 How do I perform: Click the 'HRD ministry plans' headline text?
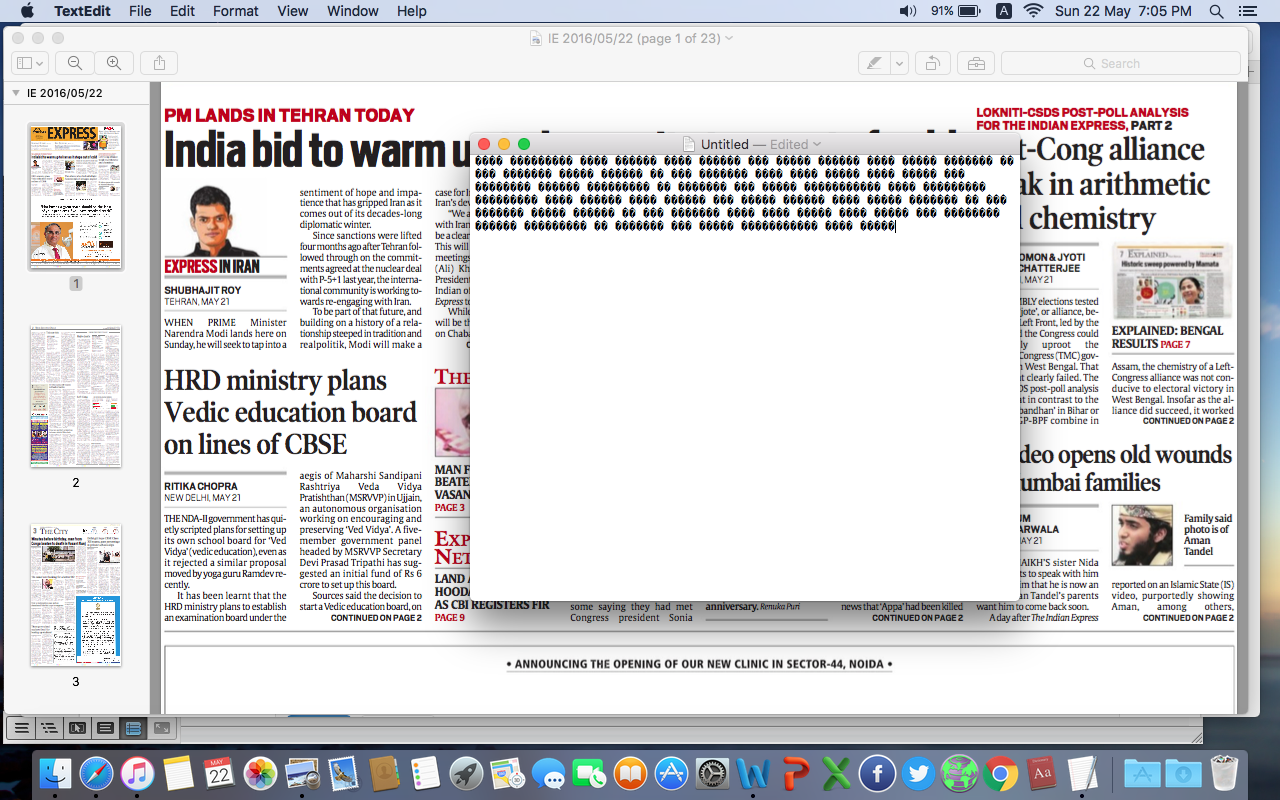[275, 381]
